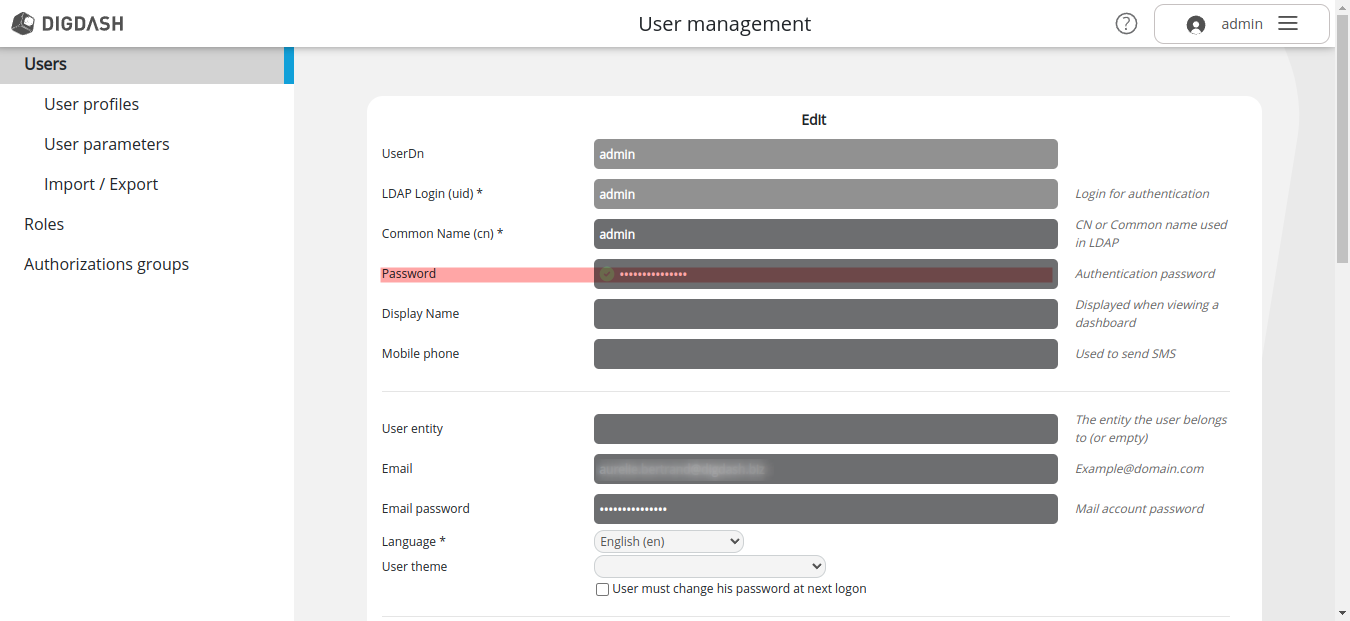Image resolution: width=1350 pixels, height=621 pixels.
Task: Go to User profiles section
Action: coord(91,104)
